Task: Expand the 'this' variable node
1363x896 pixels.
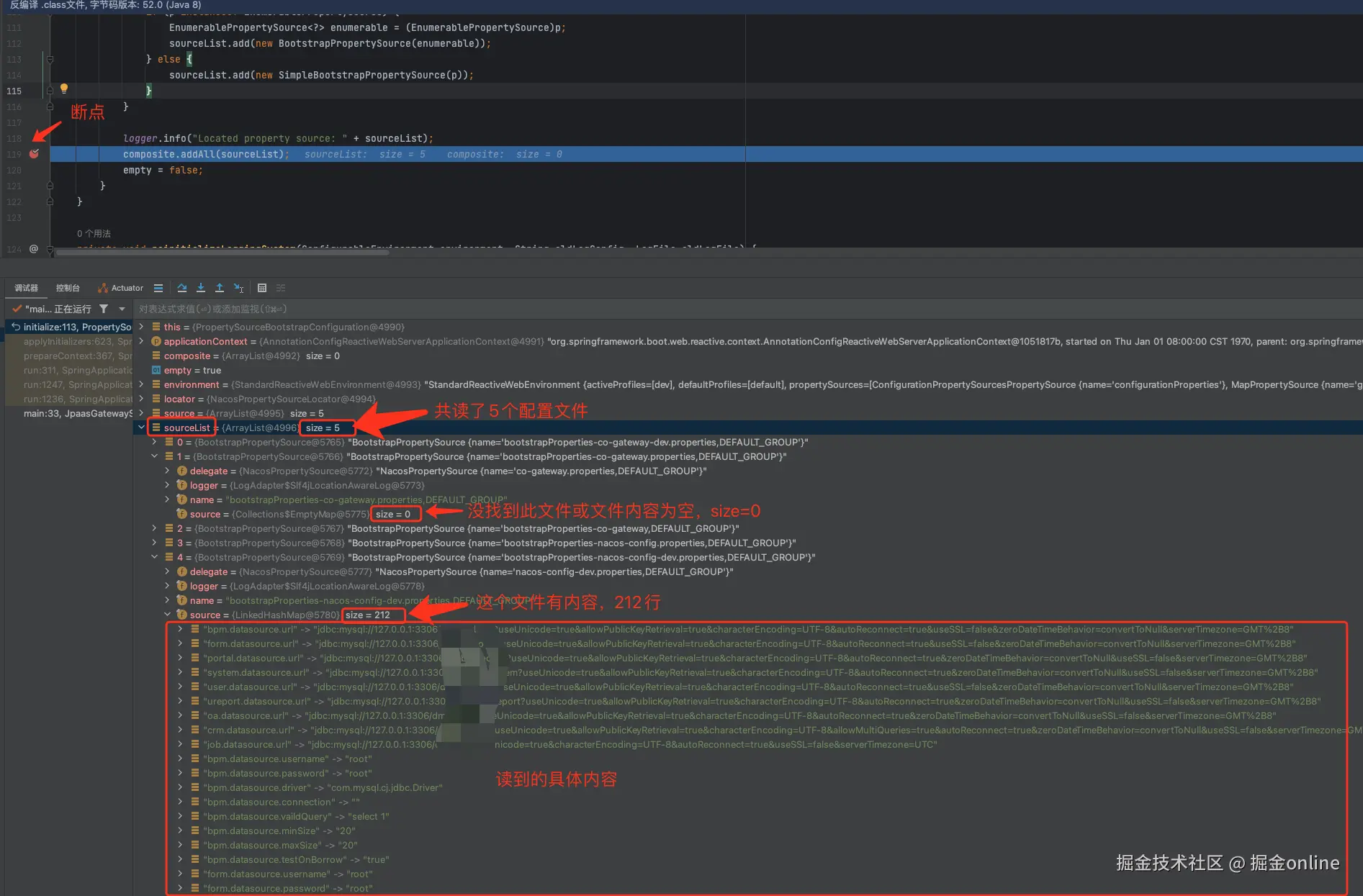Action: [141, 327]
